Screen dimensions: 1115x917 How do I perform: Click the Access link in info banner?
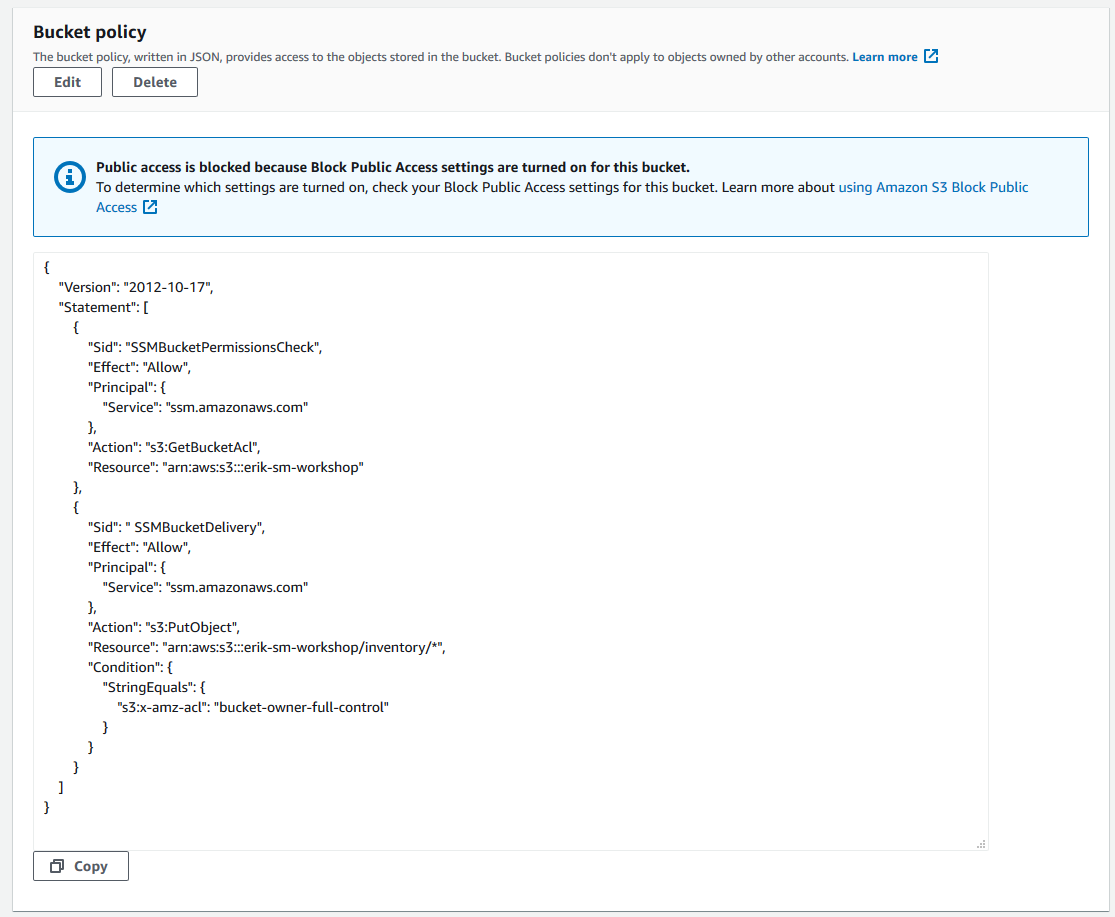point(117,207)
